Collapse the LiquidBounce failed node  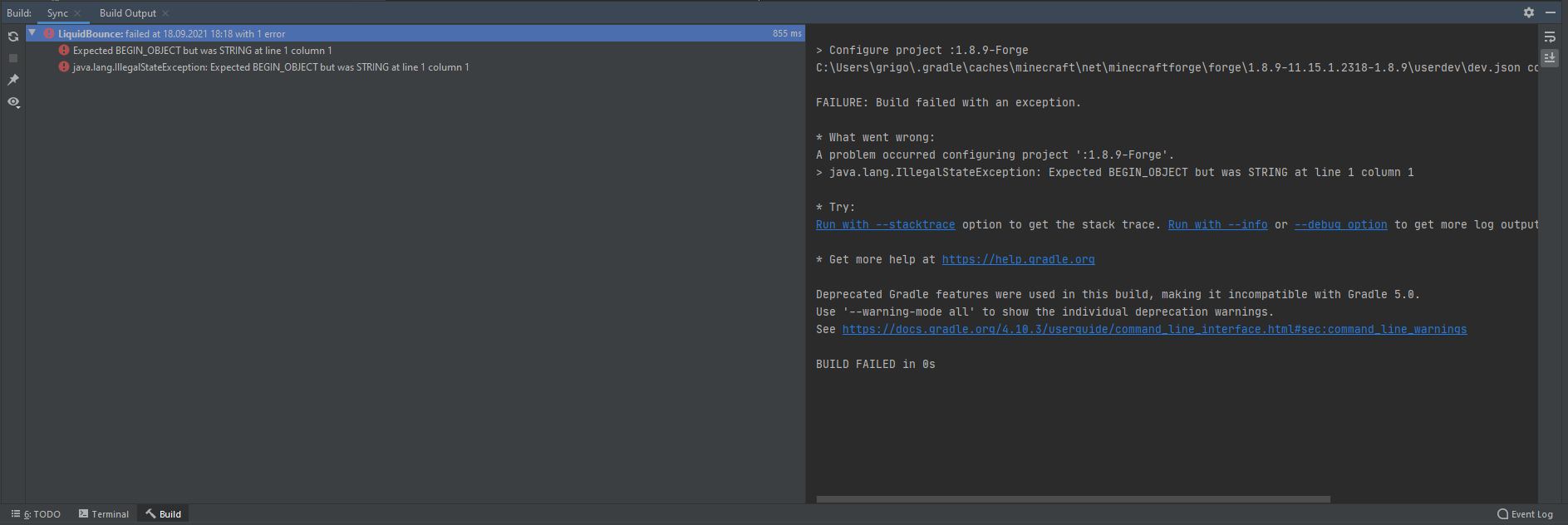[32, 33]
